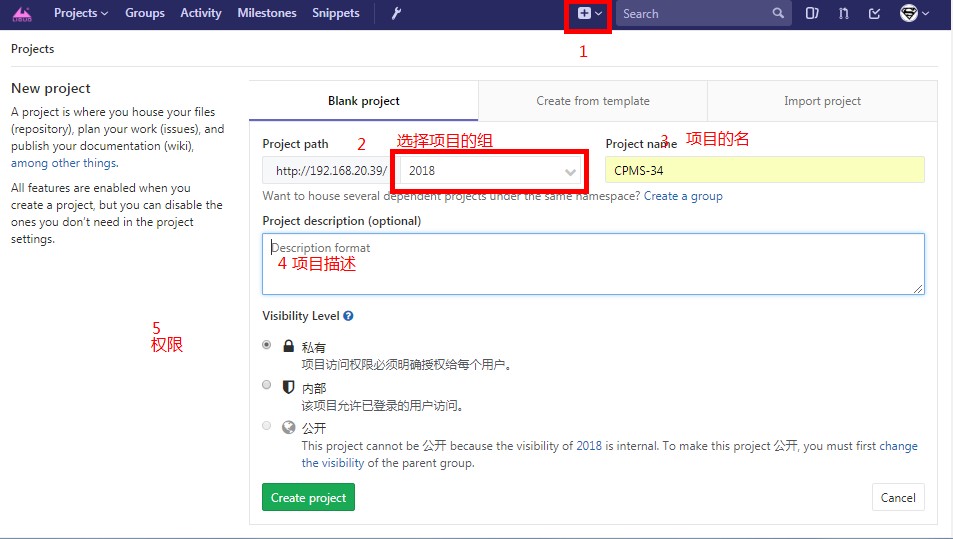The image size is (953, 539).
Task: Select the 公开 (public) visibility option
Action: (266, 425)
